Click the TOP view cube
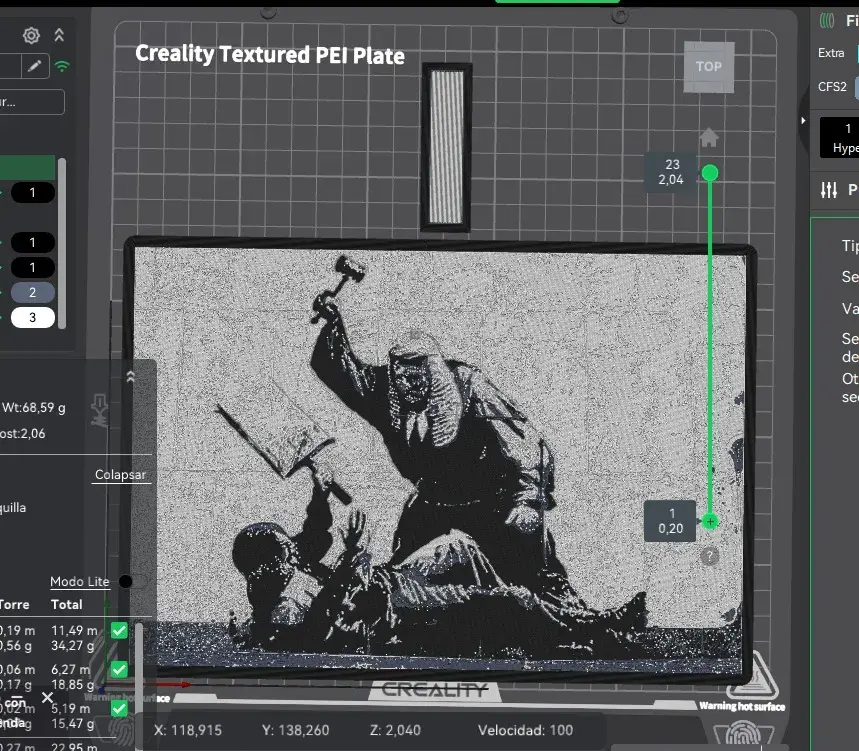 click(709, 67)
